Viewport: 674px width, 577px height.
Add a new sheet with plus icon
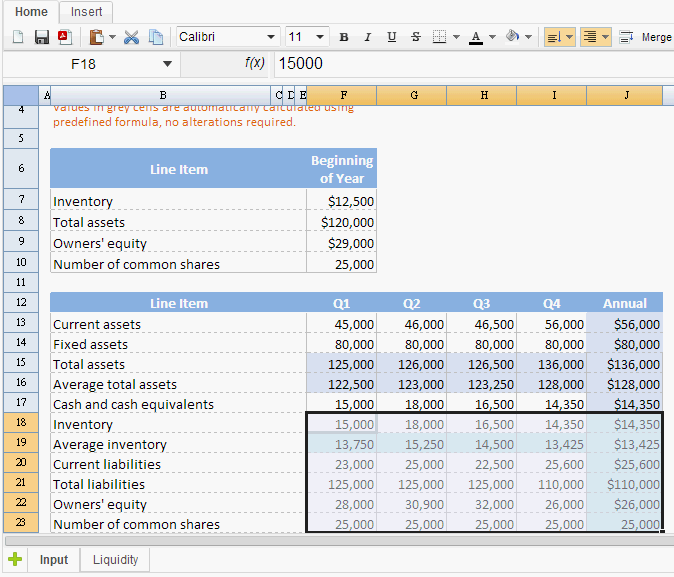15,559
